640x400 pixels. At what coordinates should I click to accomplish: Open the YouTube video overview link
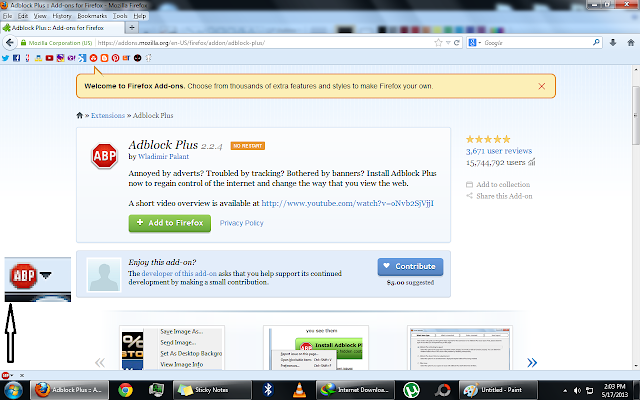click(347, 203)
